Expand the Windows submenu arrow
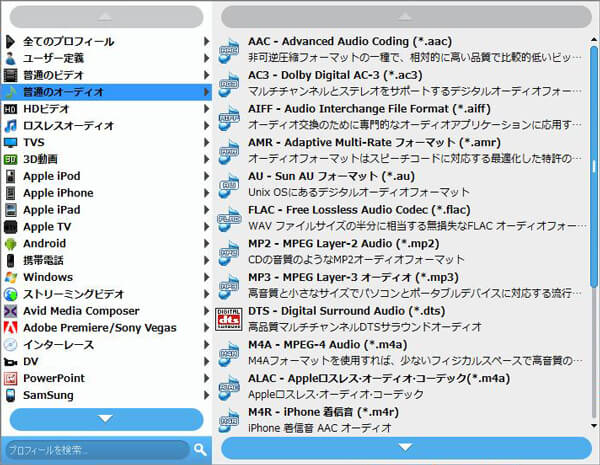The height and width of the screenshot is (465, 600). click(206, 277)
